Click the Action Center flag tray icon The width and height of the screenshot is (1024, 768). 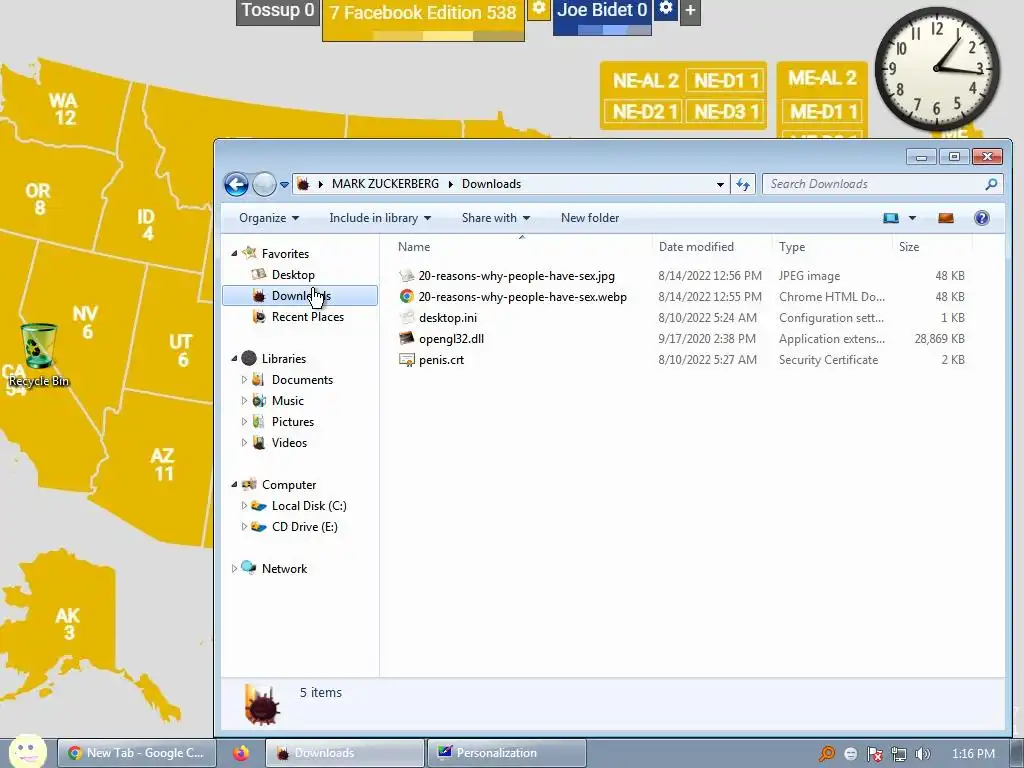point(874,754)
